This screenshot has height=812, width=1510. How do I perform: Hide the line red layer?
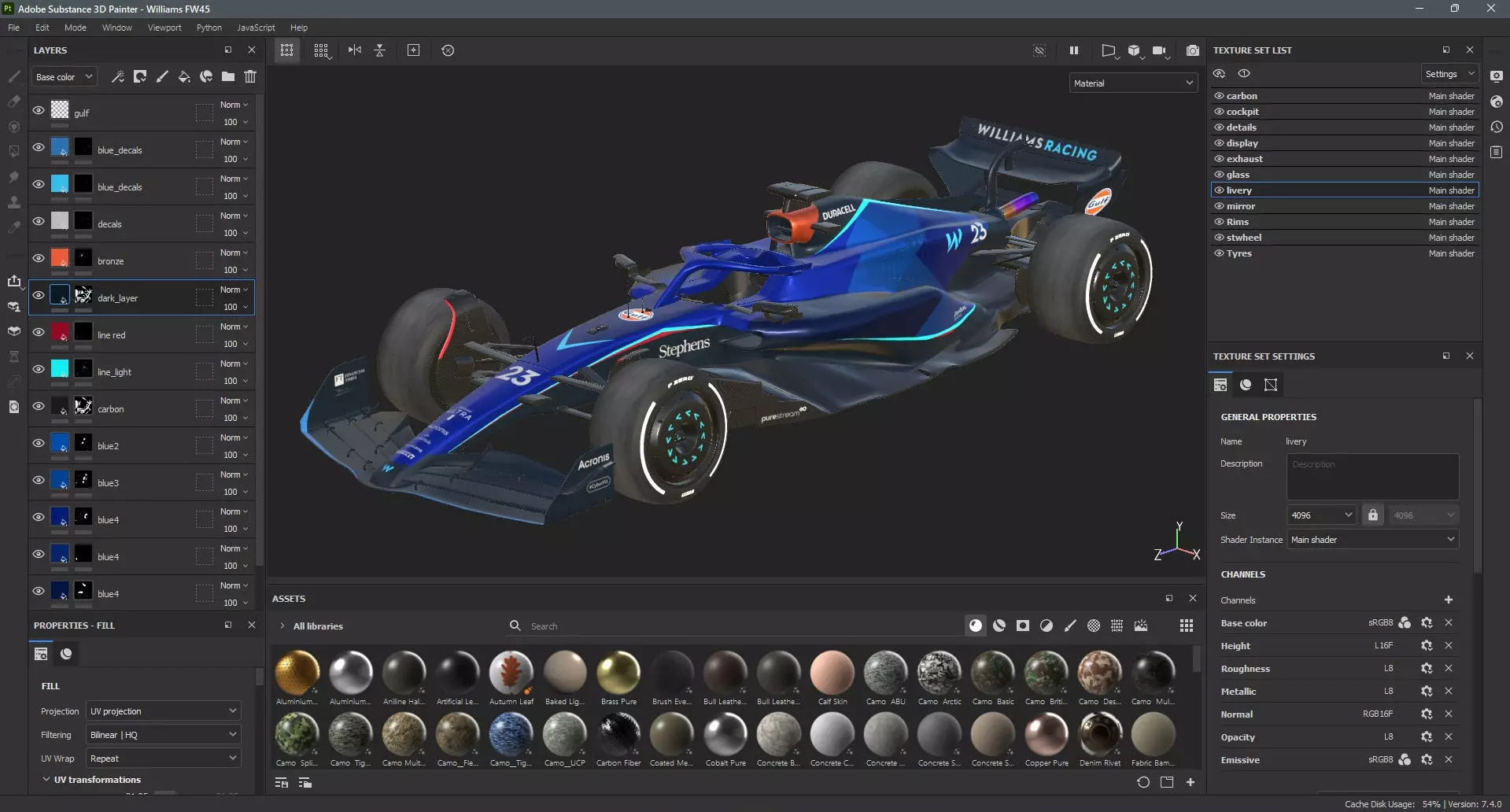tap(38, 332)
